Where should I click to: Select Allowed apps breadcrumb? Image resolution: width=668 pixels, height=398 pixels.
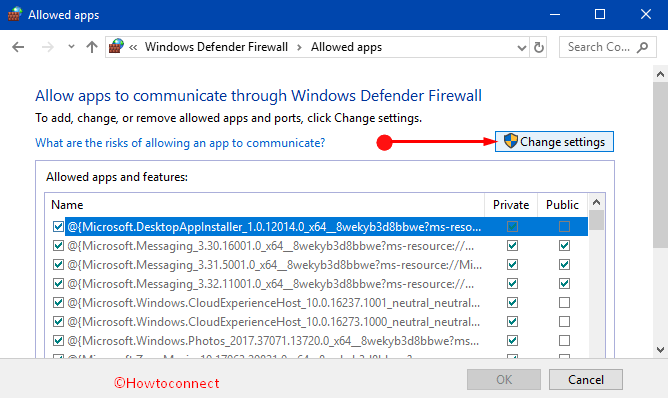[x=346, y=47]
